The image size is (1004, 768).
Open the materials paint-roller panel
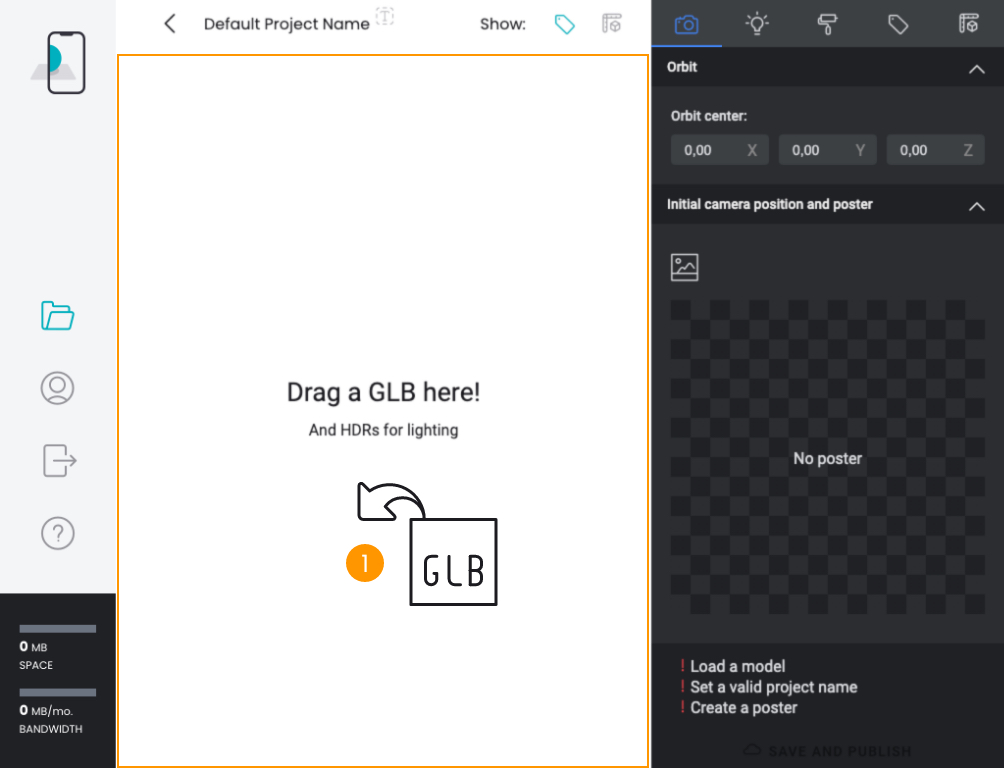point(827,25)
